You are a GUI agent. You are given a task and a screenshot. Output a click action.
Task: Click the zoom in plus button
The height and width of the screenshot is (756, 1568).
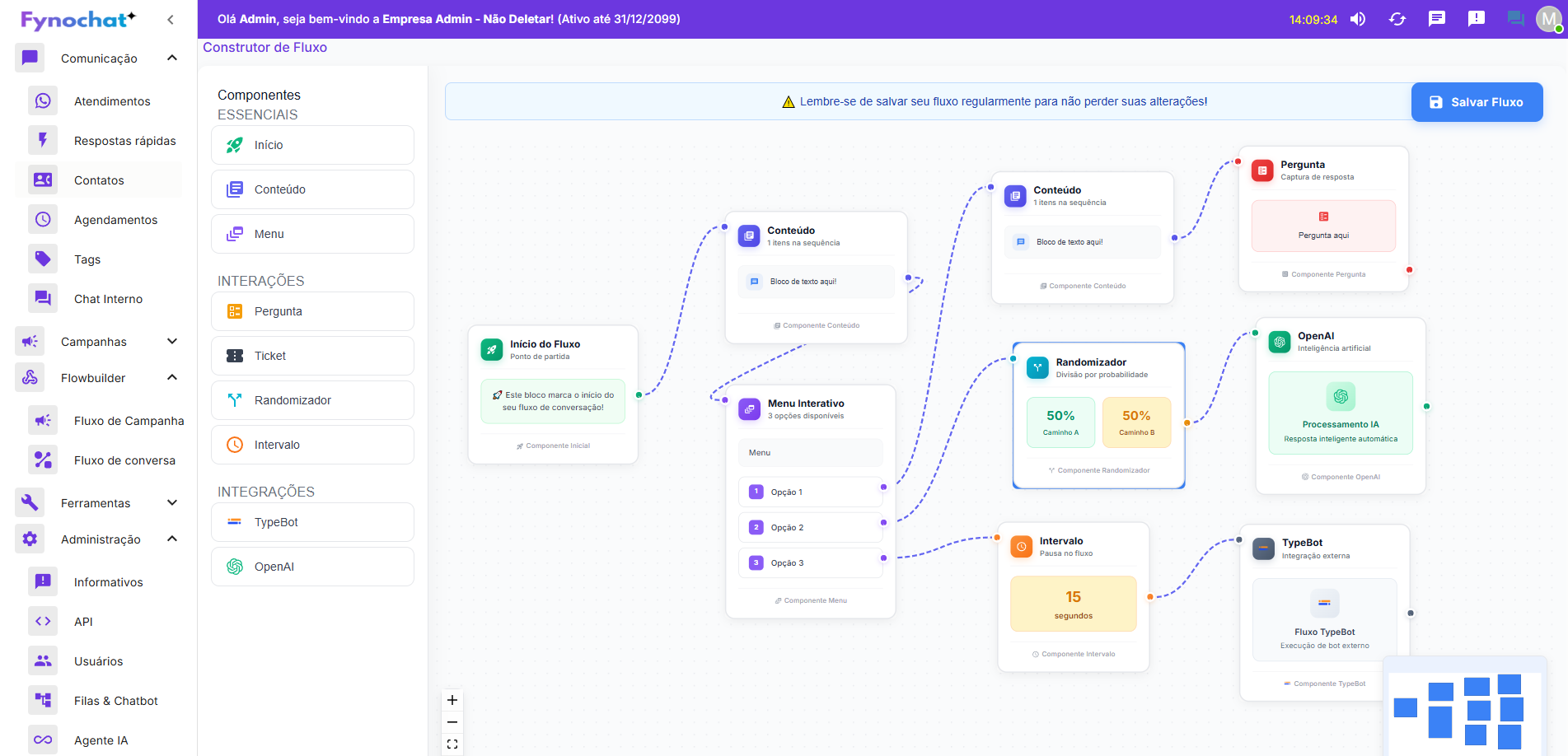pyautogui.click(x=452, y=700)
